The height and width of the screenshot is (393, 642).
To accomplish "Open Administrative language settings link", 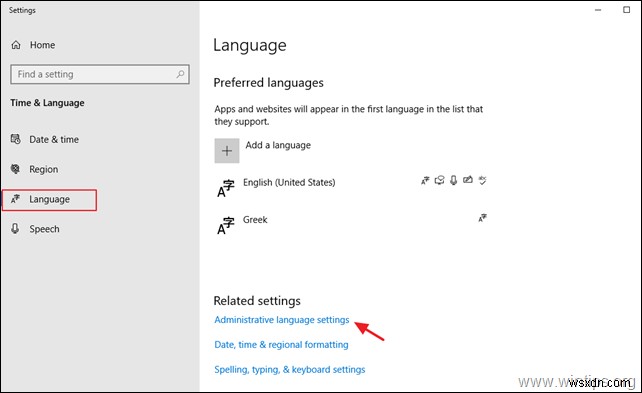I will click(x=282, y=320).
